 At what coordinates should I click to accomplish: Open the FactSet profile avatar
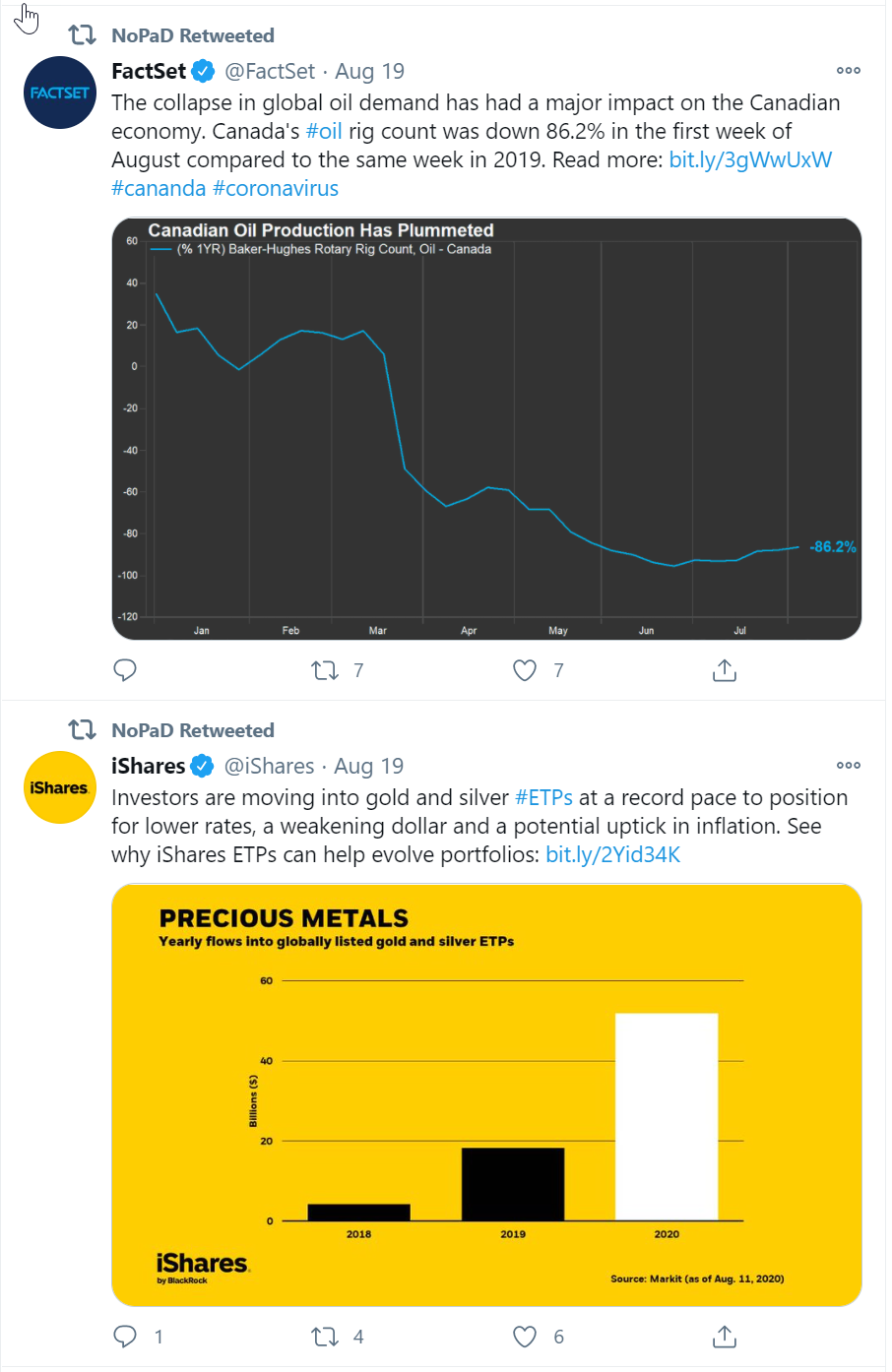(x=60, y=93)
